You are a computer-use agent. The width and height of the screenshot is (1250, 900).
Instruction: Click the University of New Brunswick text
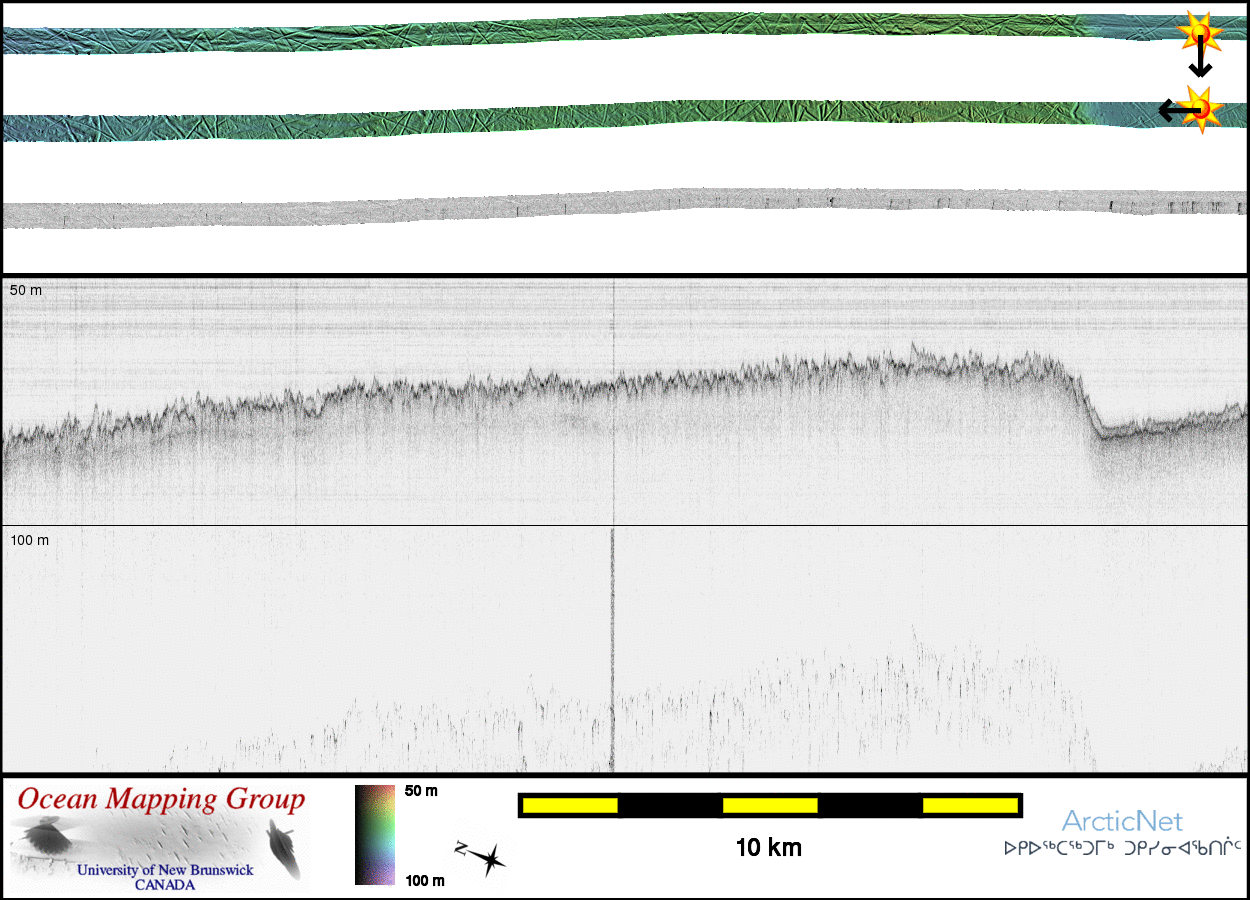point(165,870)
